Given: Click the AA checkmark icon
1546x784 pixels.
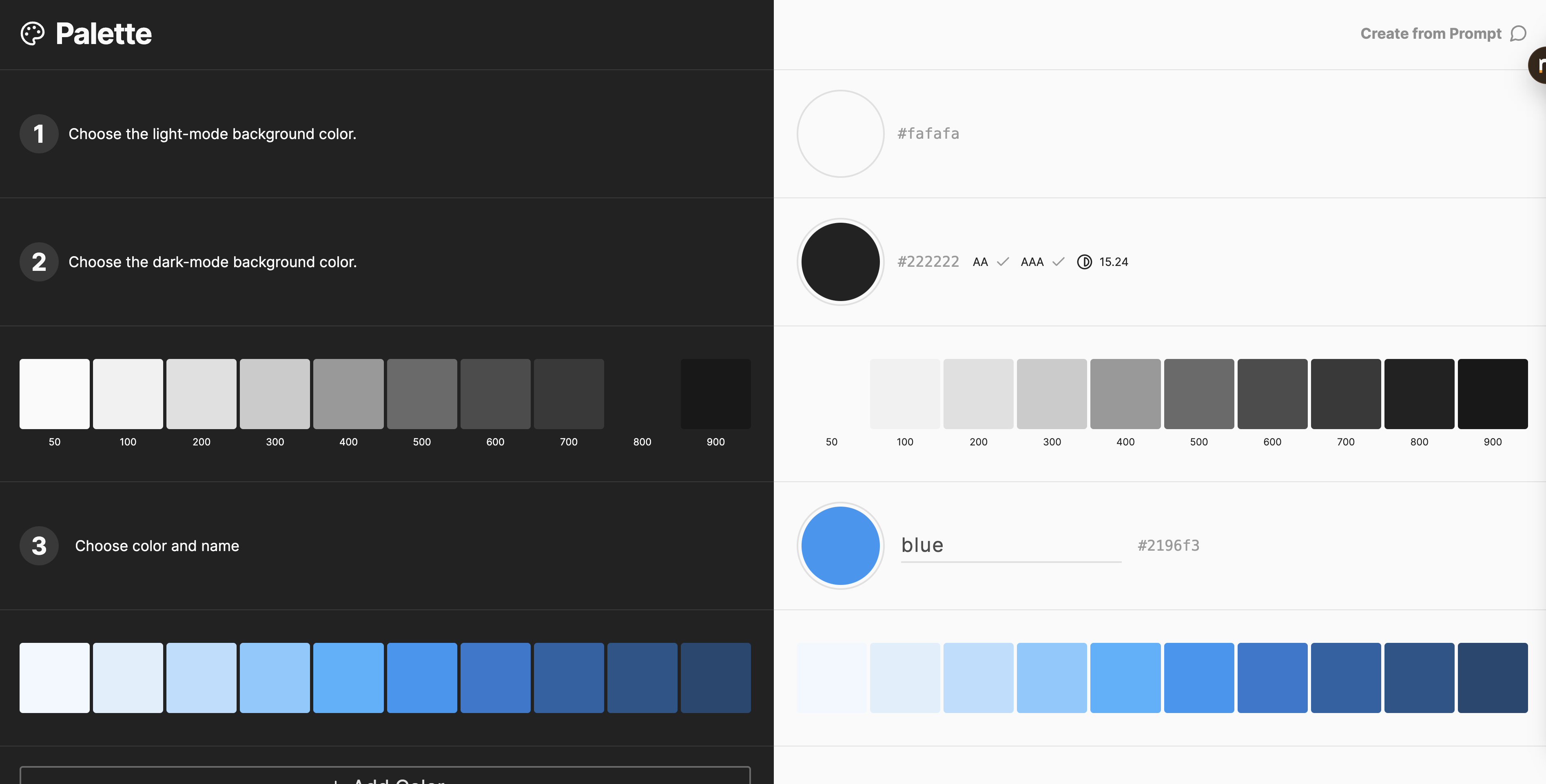Looking at the screenshot, I should pyautogui.click(x=1002, y=262).
